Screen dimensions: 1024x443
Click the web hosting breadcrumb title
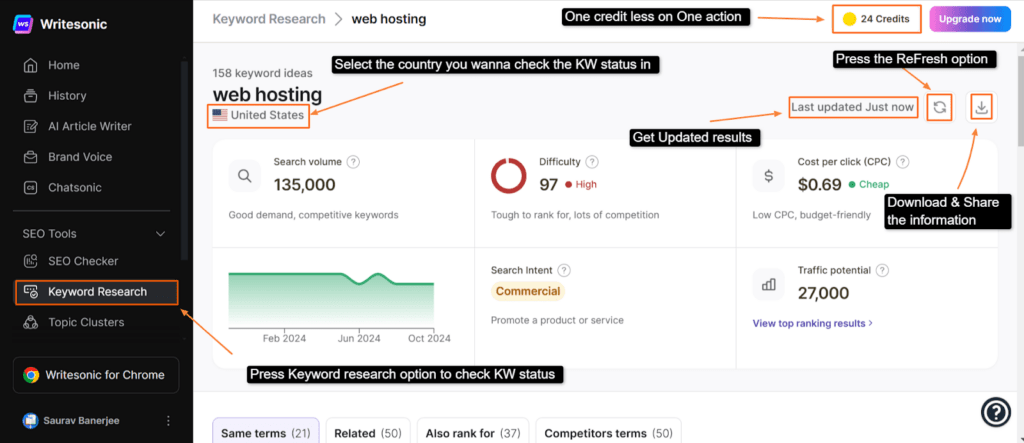pos(389,19)
